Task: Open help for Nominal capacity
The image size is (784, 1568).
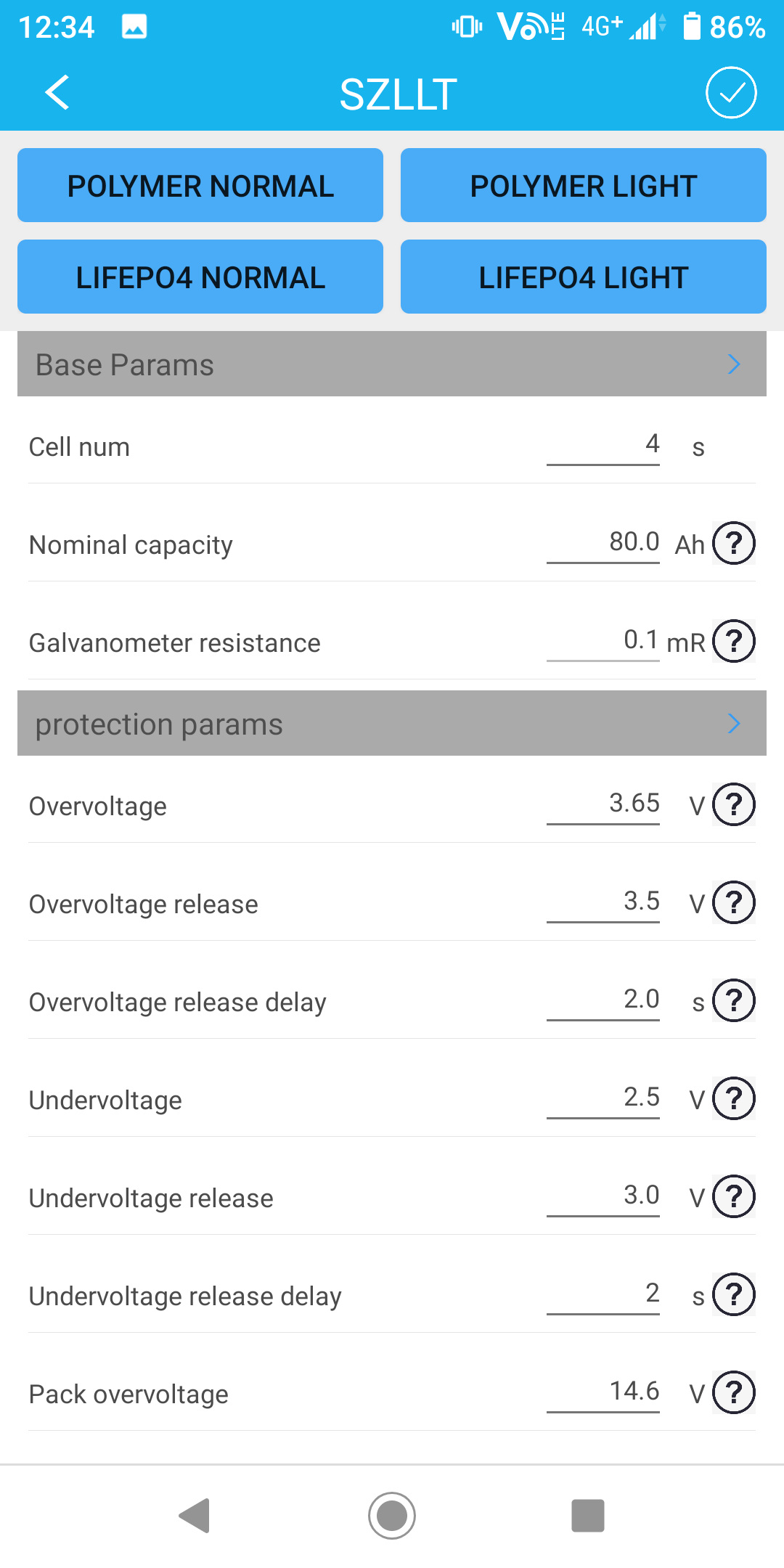Action: coord(734,543)
